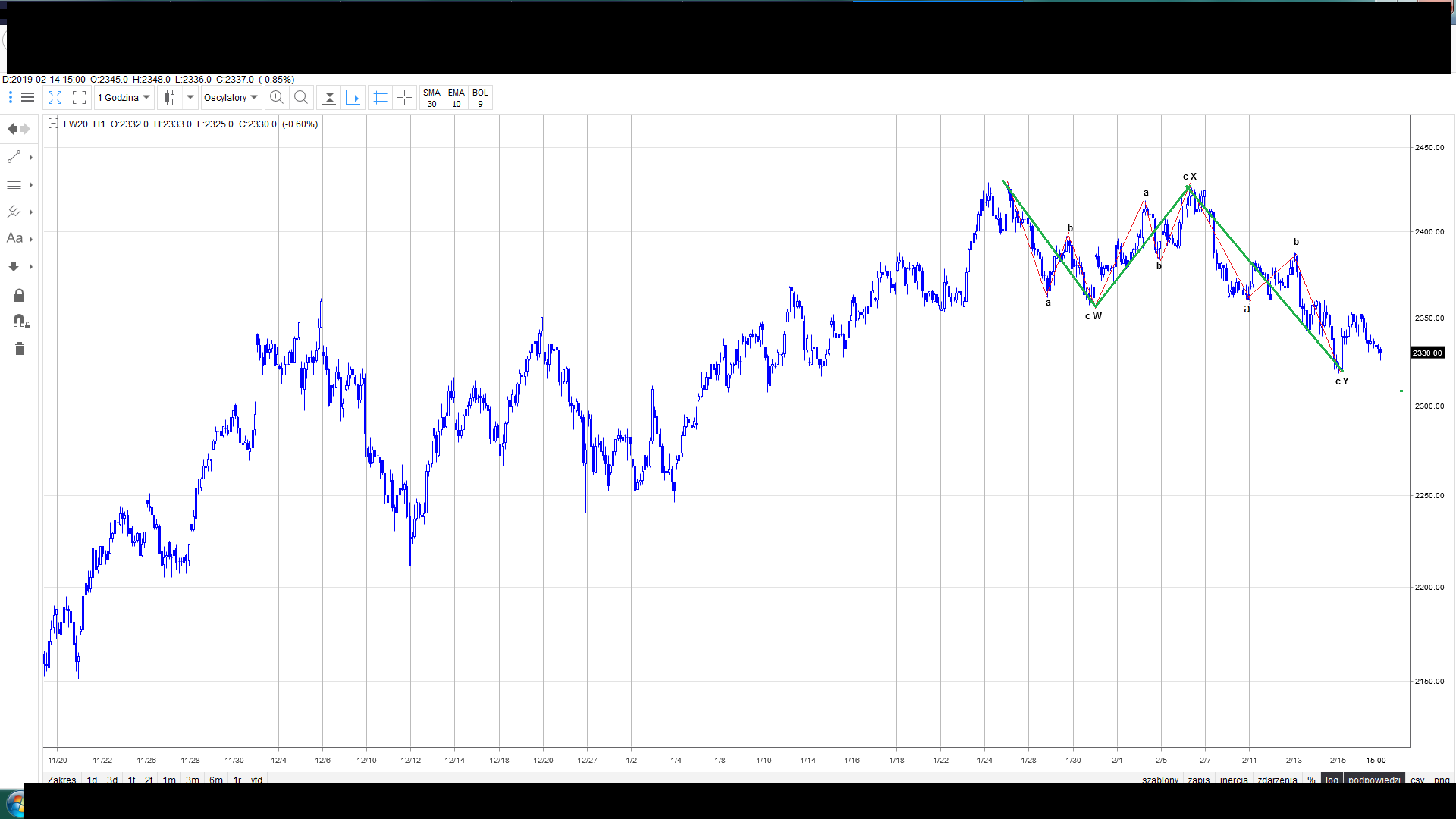Viewport: 1456px width, 819px height.
Task: Select the 3m range tab
Action: click(193, 780)
